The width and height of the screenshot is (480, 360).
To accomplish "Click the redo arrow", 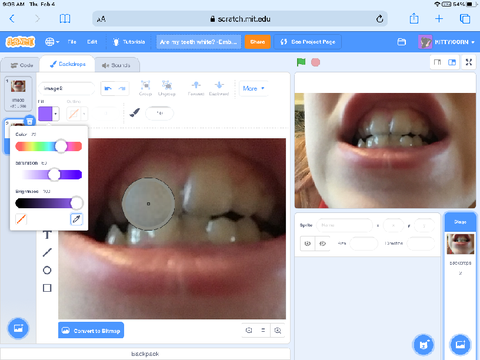I will coord(122,88).
